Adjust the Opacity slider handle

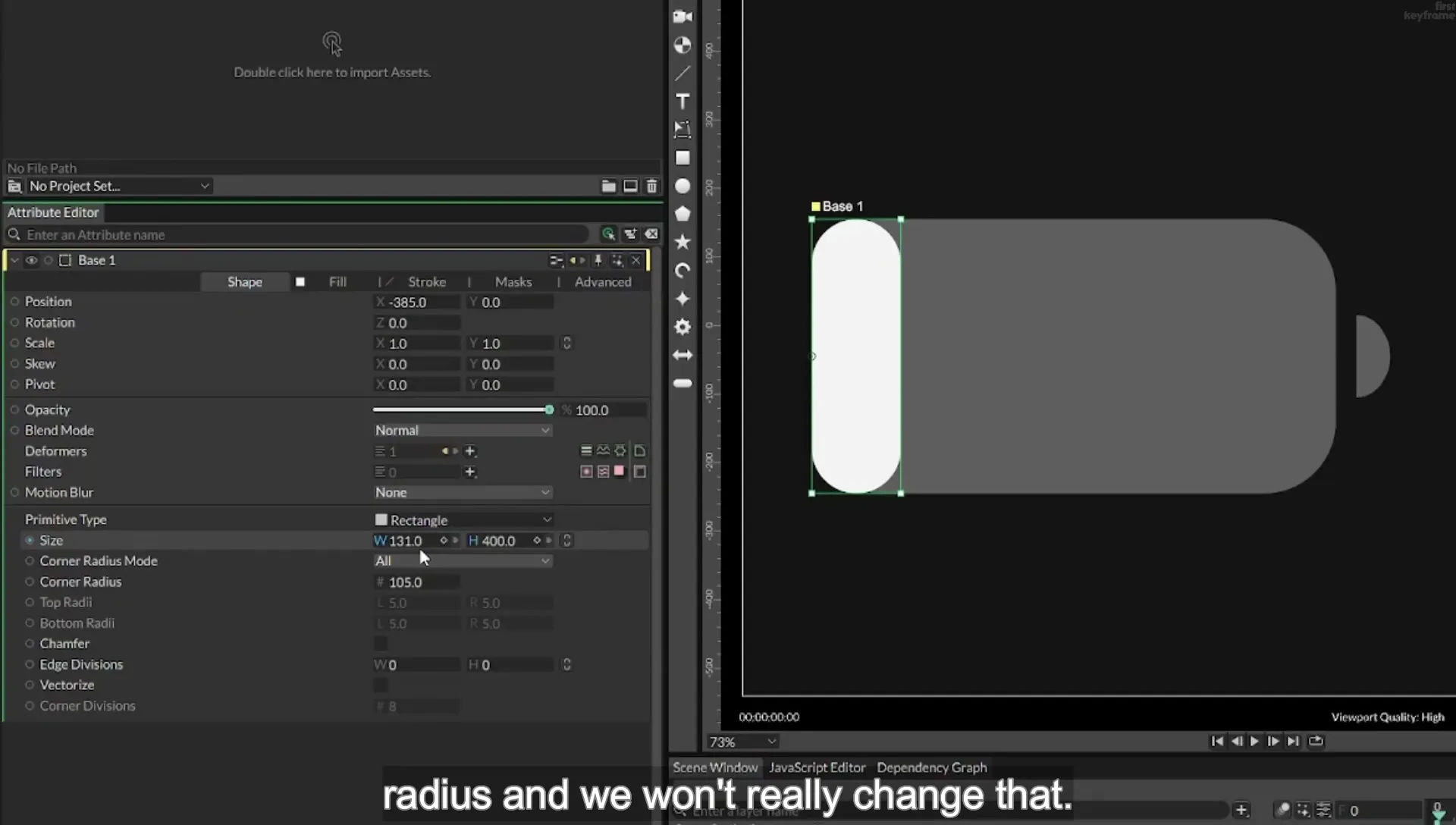pos(549,410)
